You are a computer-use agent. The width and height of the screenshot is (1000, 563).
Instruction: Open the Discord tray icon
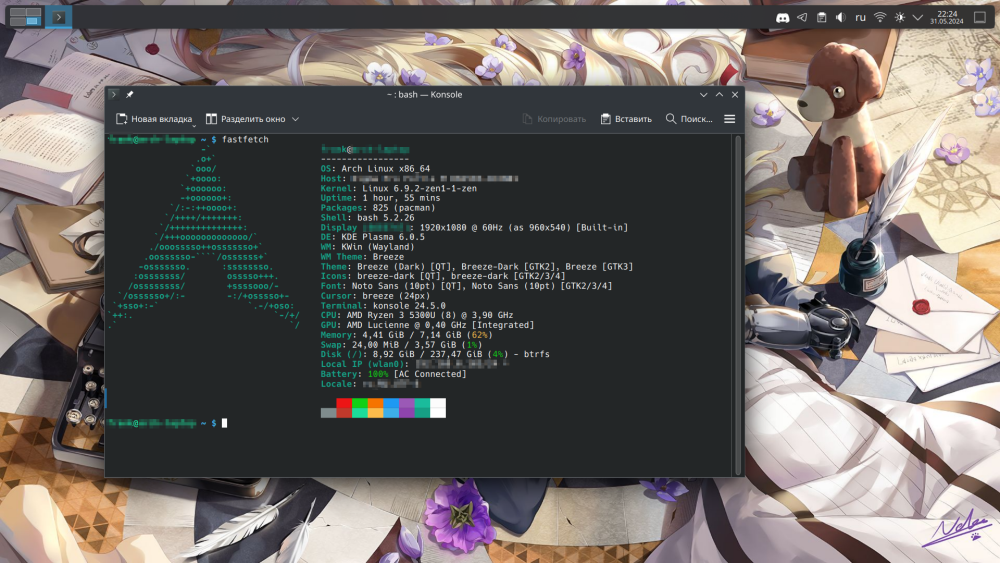(782, 17)
